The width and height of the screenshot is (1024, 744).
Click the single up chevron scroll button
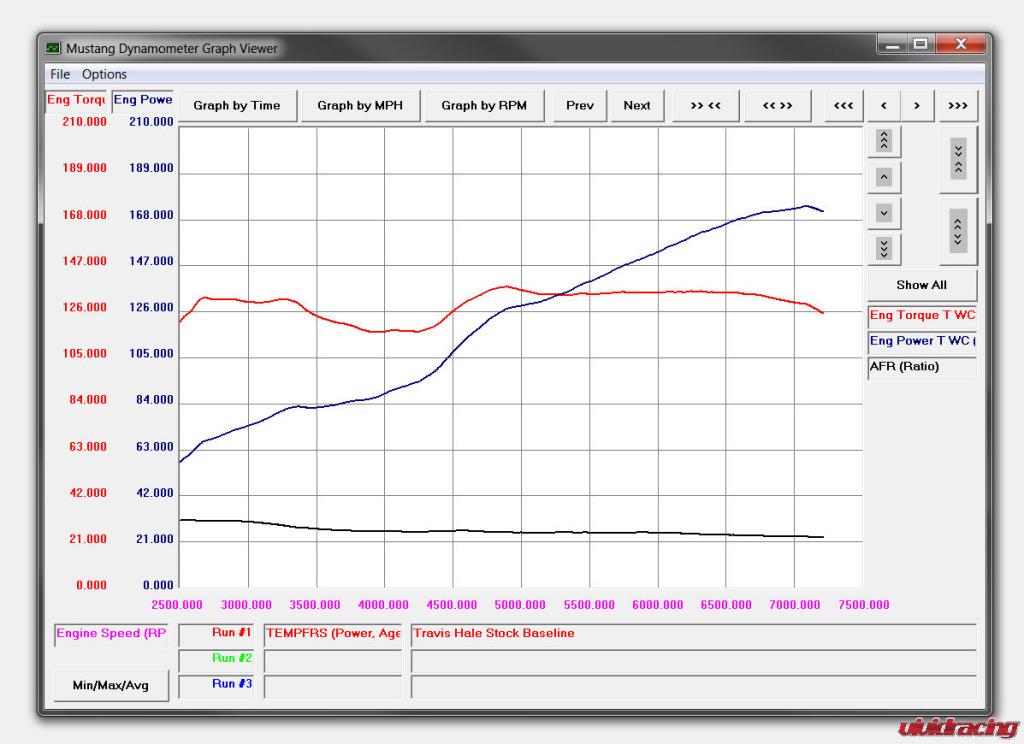tap(883, 177)
